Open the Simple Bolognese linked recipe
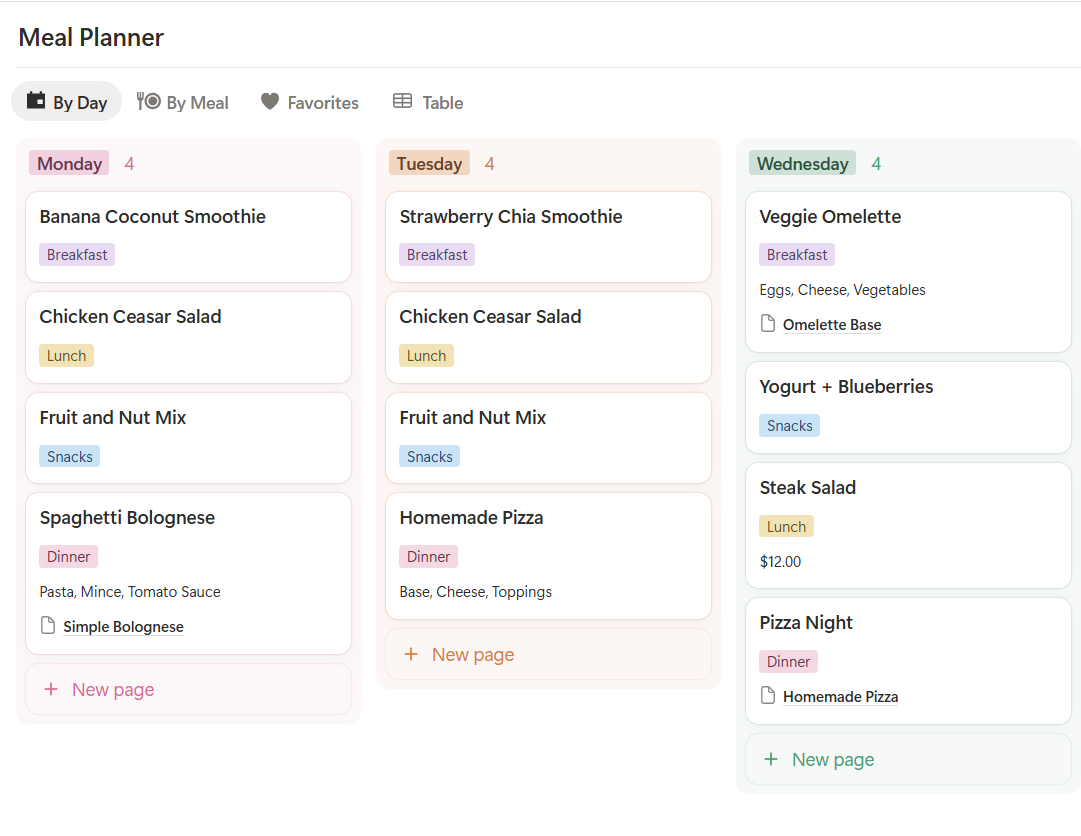Viewport: 1081px width, 836px height. [x=123, y=626]
